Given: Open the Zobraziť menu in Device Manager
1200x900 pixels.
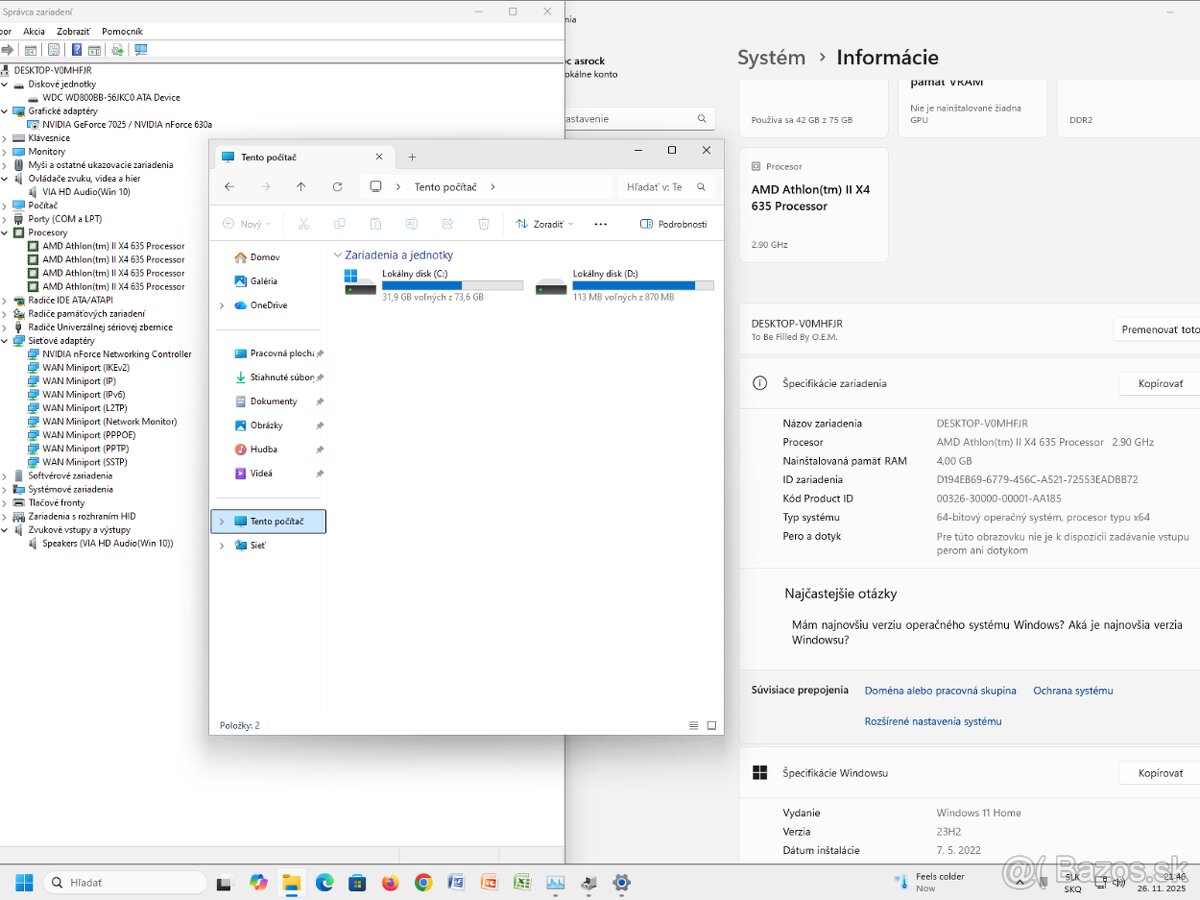Looking at the screenshot, I should (73, 31).
